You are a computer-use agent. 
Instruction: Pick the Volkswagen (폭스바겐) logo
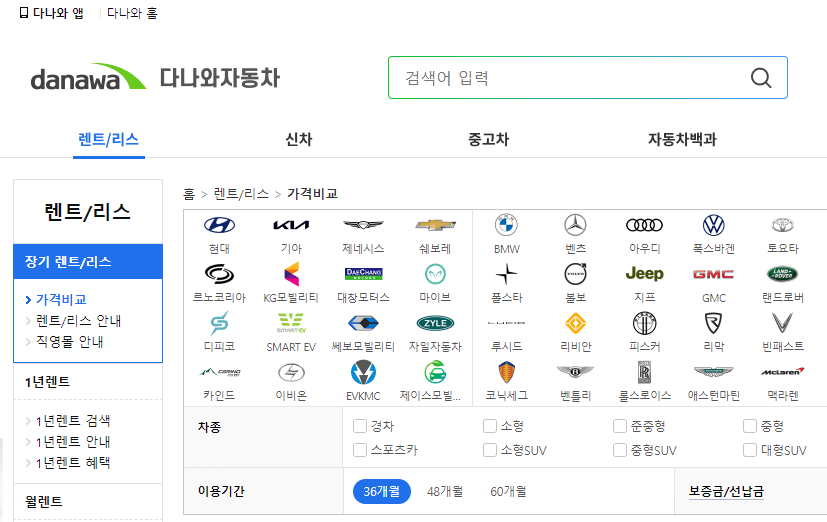(714, 225)
